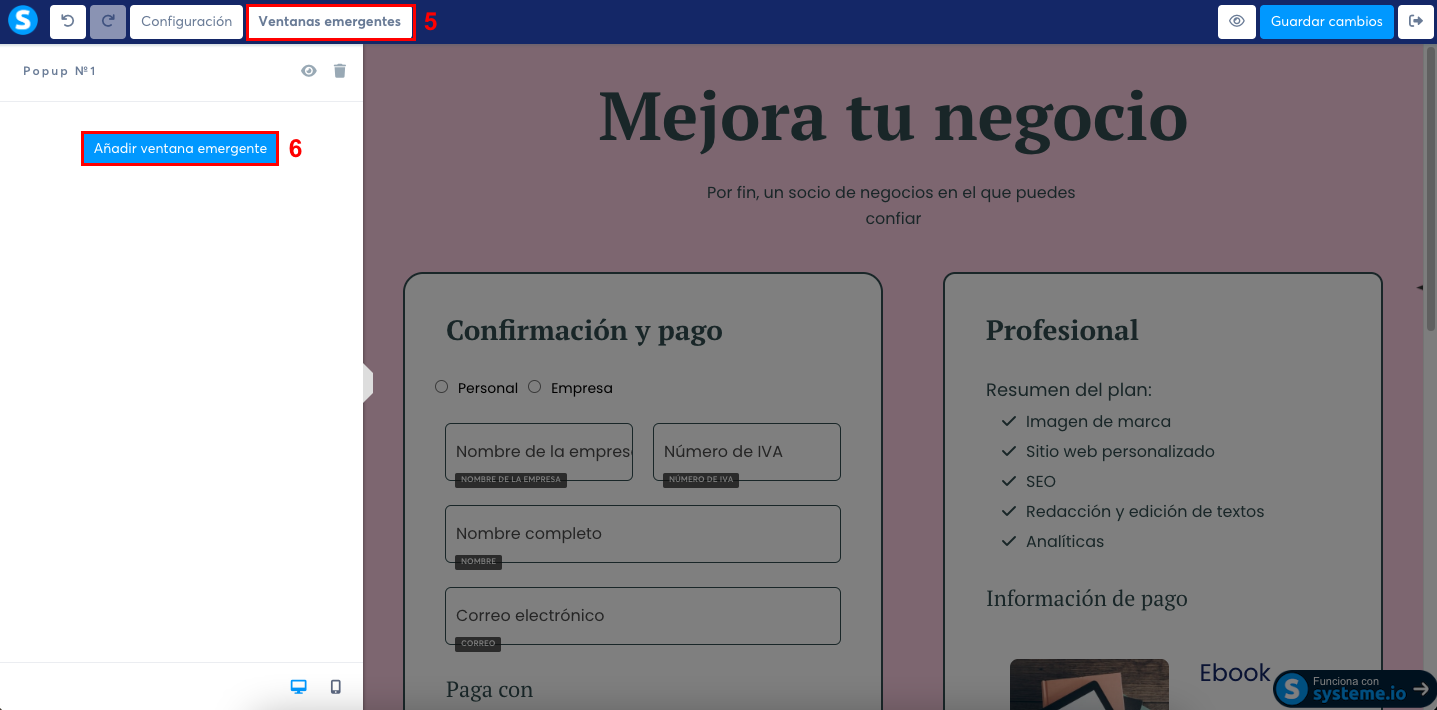Click the Nombre completo input field

click(643, 534)
